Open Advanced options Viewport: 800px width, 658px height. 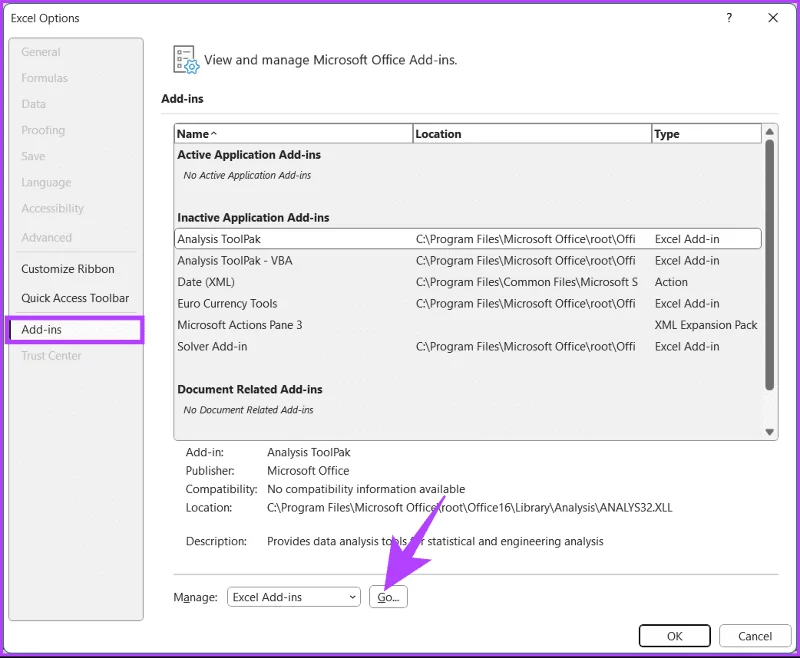coord(46,237)
